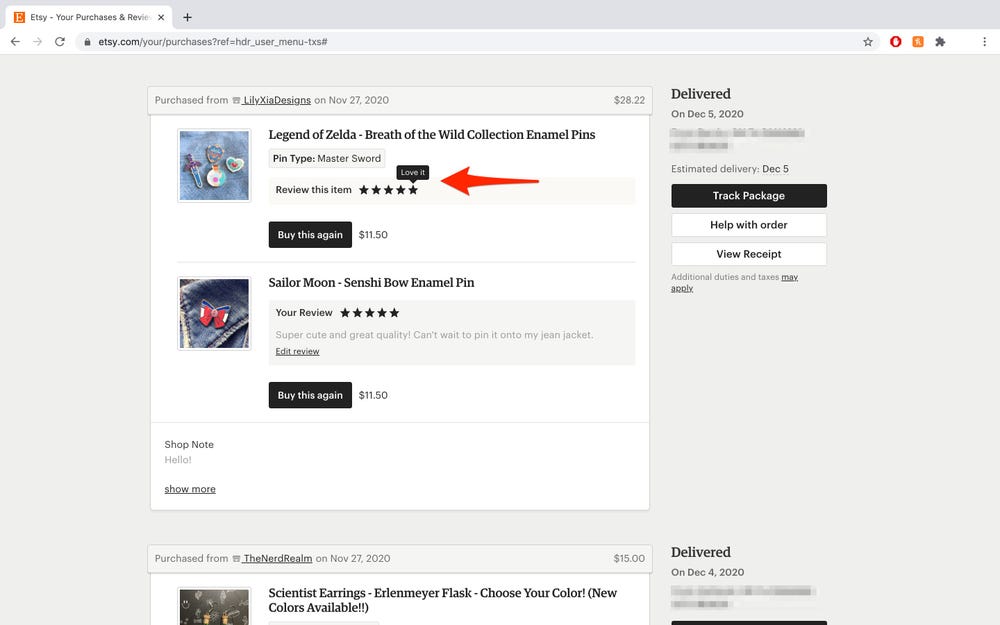Viewport: 1000px width, 625px height.
Task: Open the duties and taxes 'may apply' link
Action: pyautogui.click(x=790, y=277)
